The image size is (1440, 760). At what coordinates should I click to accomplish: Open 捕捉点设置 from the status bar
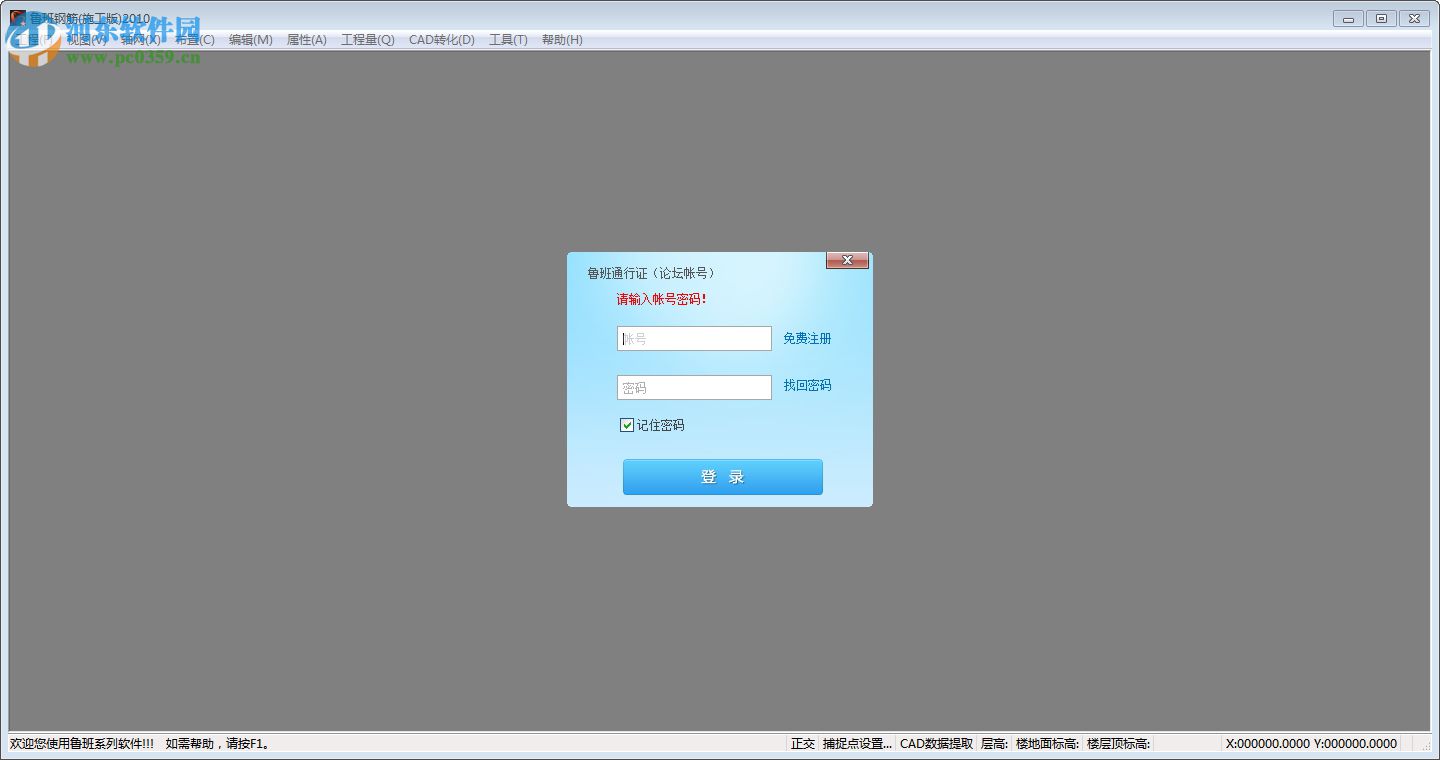[856, 744]
